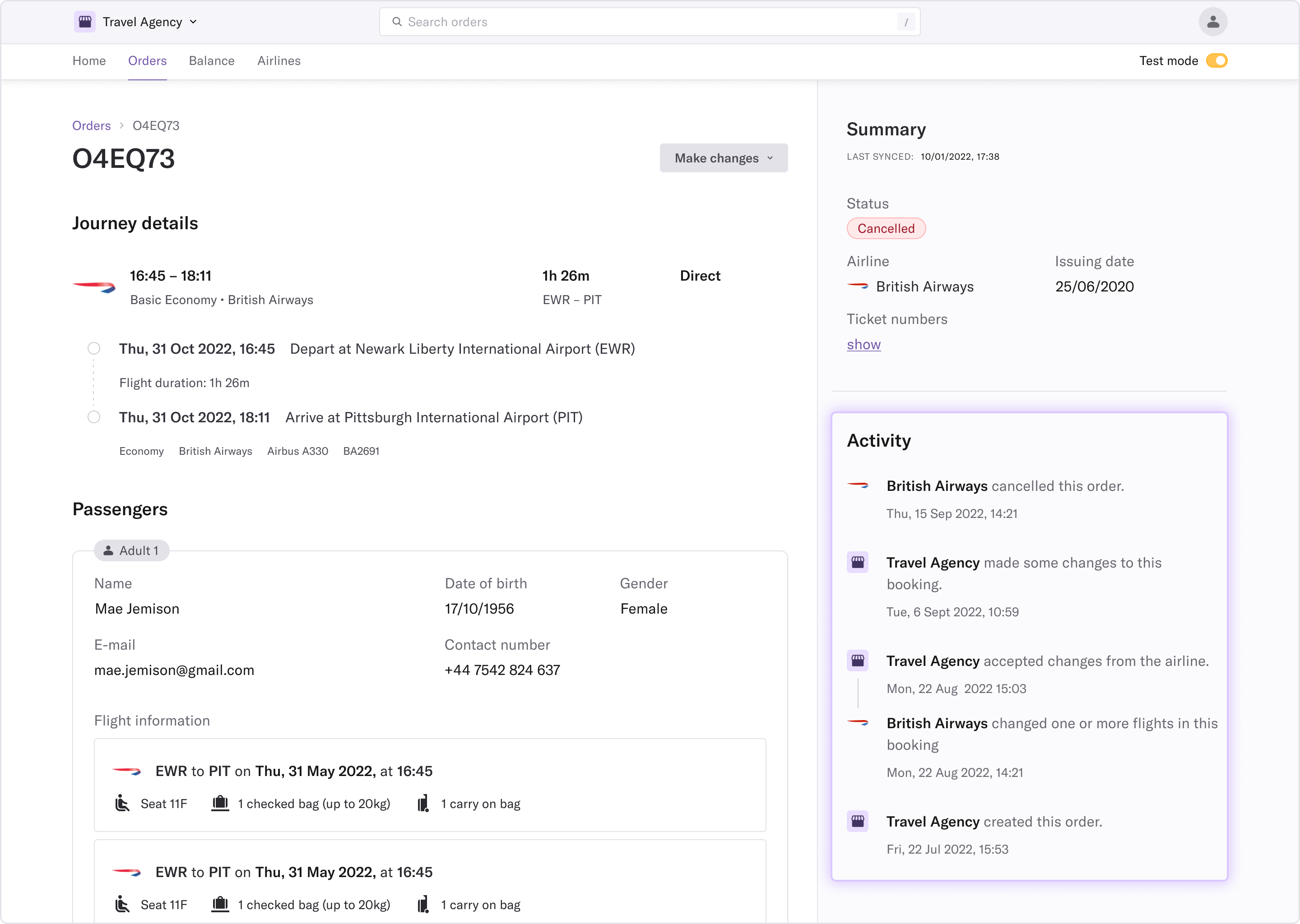Select the Newark departure timeline circle

(94, 348)
